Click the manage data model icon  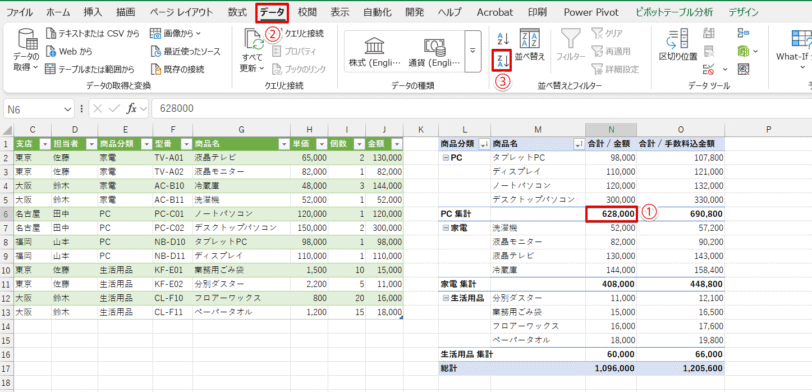(743, 68)
